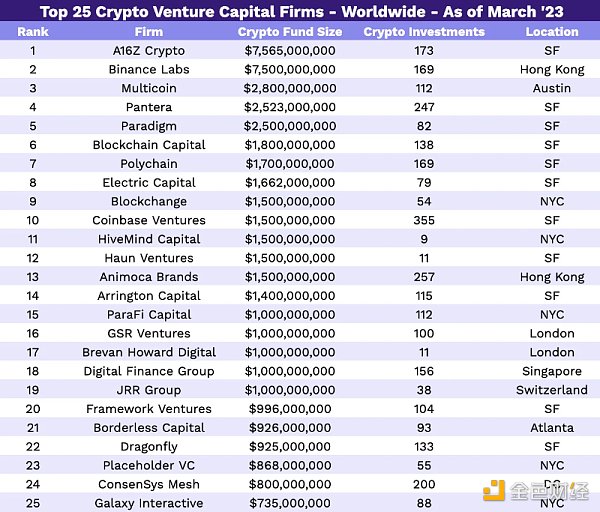600x512 pixels.
Task: Select the Firm column header
Action: click(148, 32)
